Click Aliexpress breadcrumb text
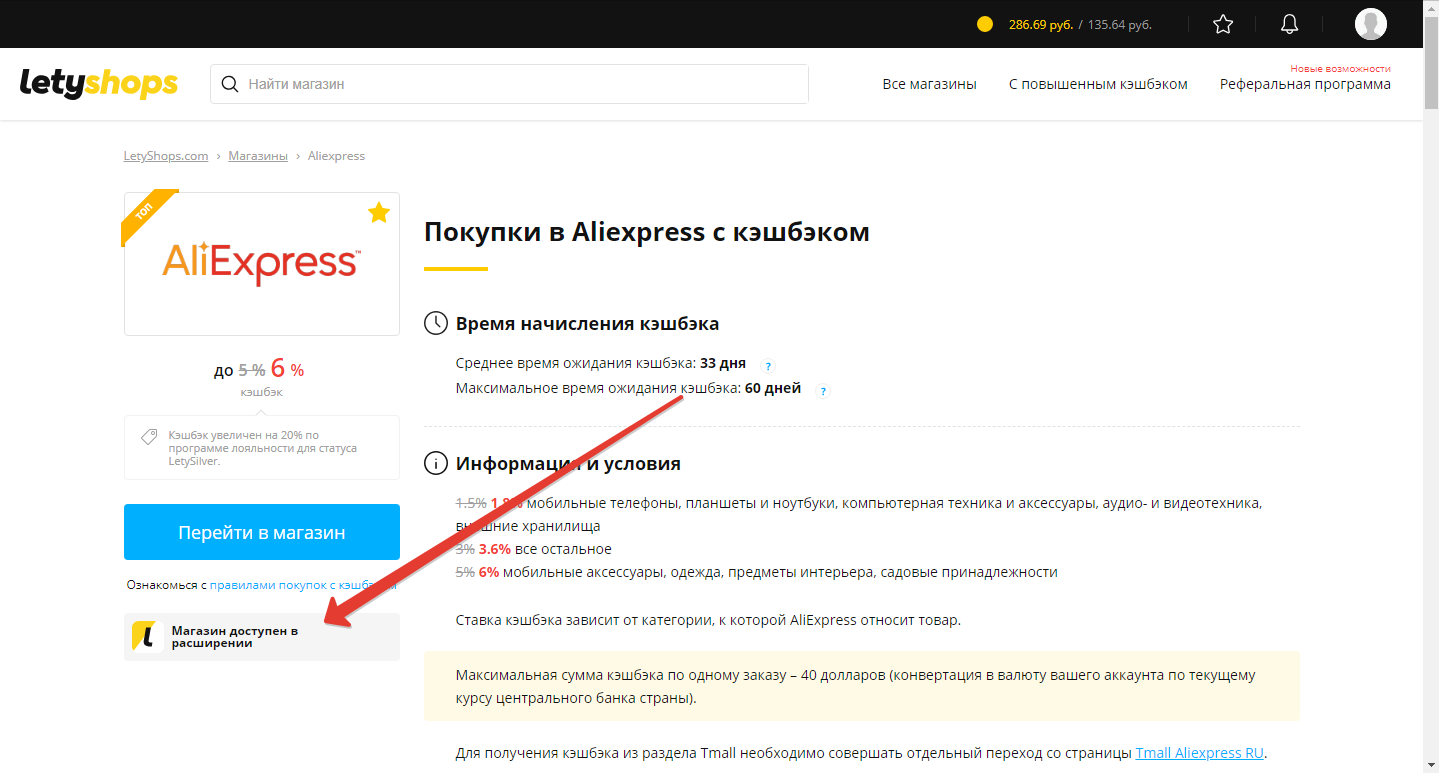The width and height of the screenshot is (1439, 773). (x=336, y=156)
